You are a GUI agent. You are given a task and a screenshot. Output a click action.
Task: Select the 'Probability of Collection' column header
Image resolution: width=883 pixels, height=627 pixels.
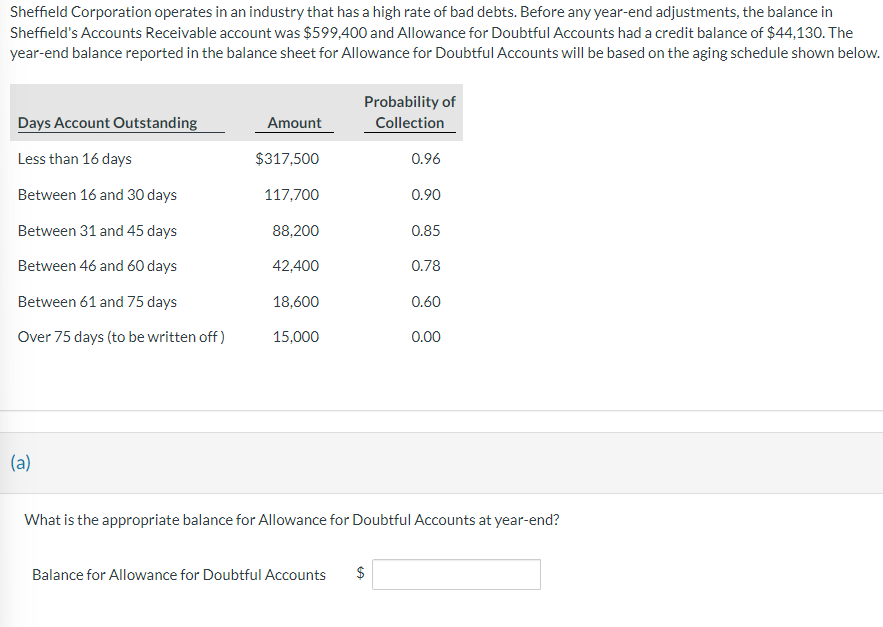410,112
